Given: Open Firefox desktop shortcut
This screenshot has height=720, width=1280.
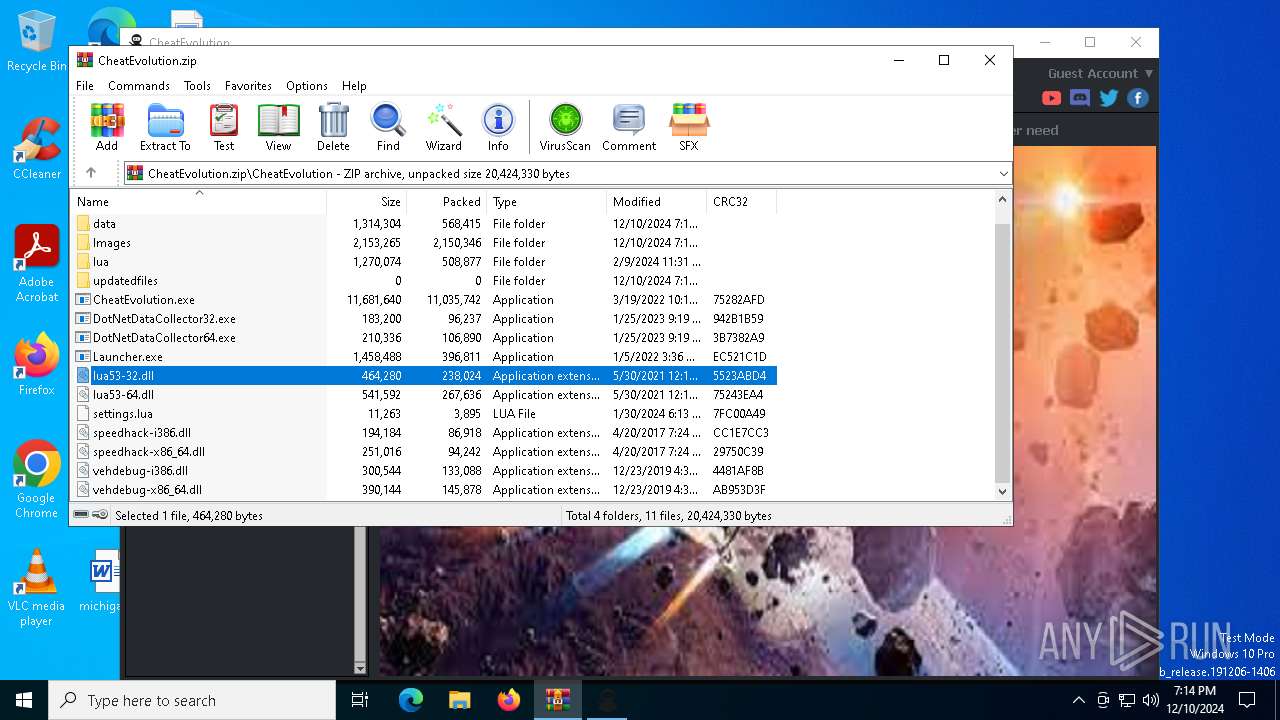Looking at the screenshot, I should coord(37,365).
